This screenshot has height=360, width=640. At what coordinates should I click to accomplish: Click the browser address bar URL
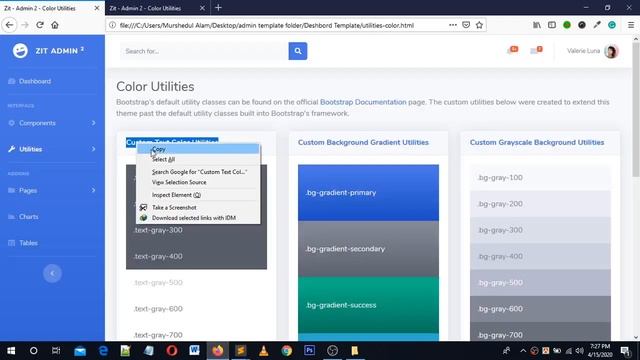[x=267, y=25]
